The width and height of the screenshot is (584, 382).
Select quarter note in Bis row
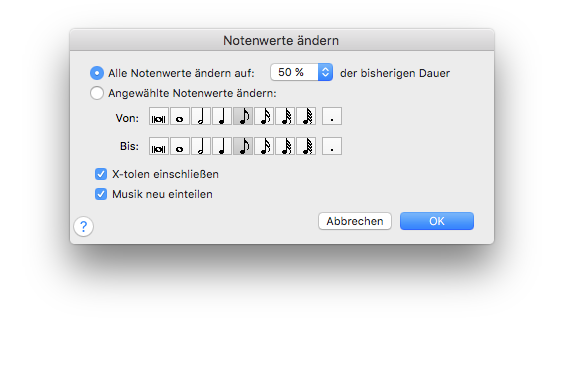pyautogui.click(x=222, y=146)
